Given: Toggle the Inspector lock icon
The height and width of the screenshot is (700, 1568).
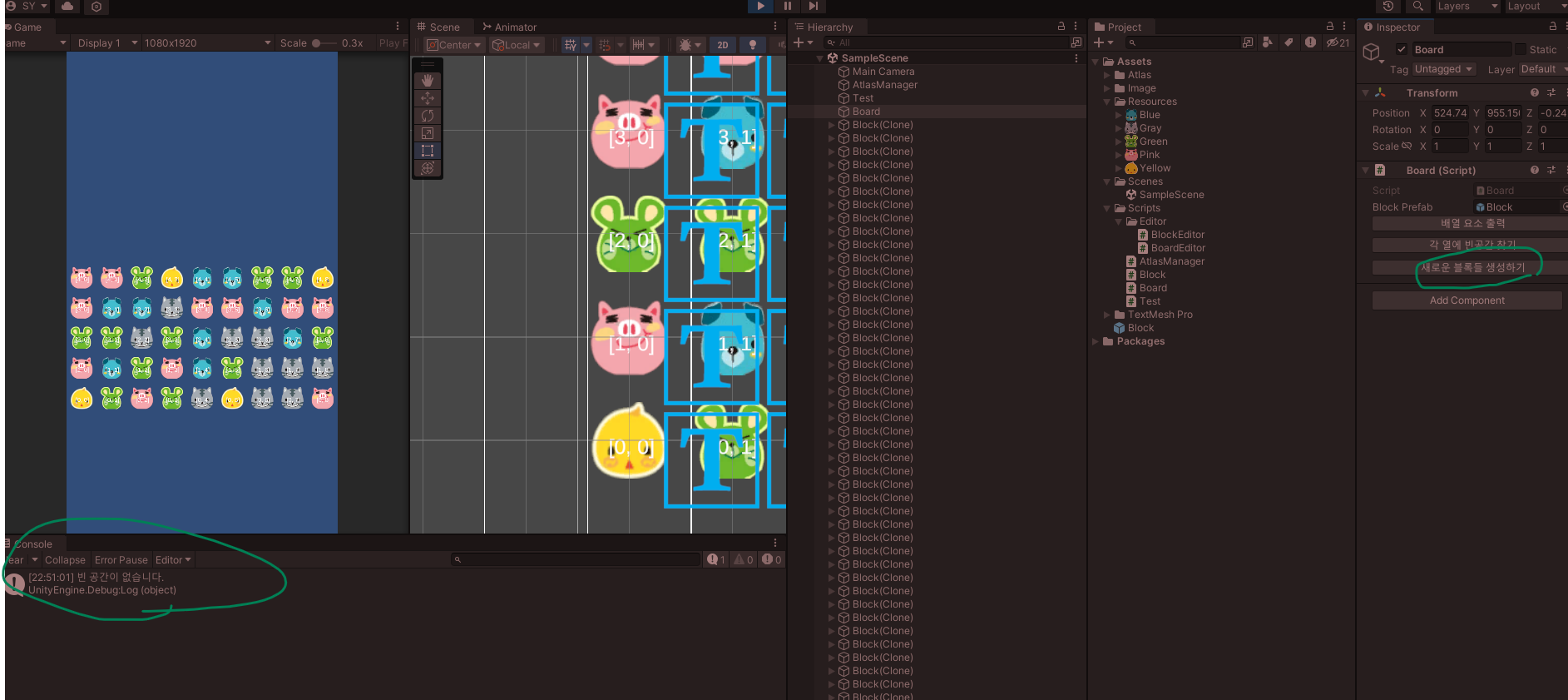Looking at the screenshot, I should [x=1552, y=27].
